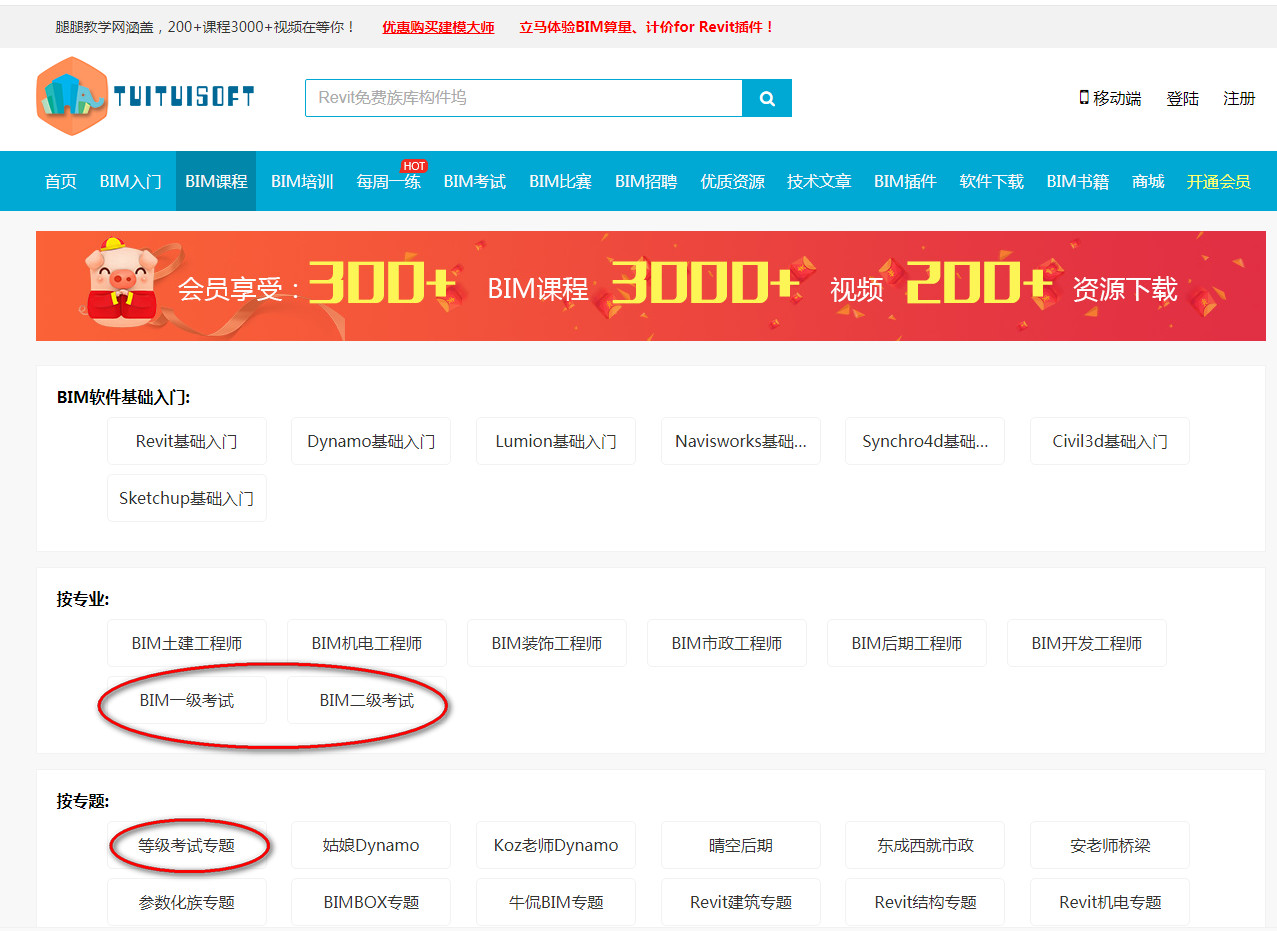Open Revit建筑专题 topic
The height and width of the screenshot is (931, 1277).
coord(741,902)
